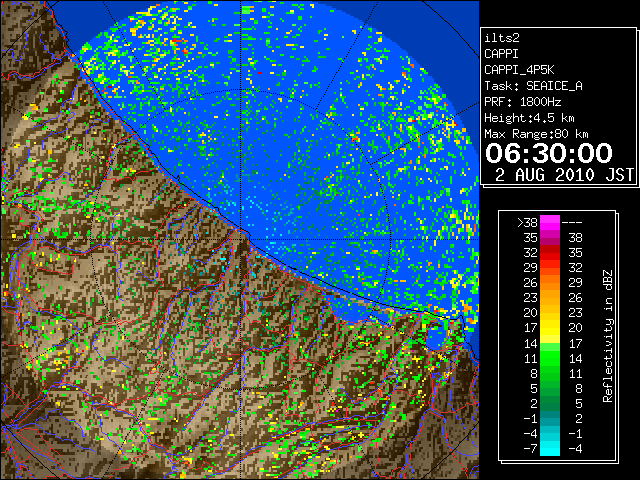
Task: Click the CAPPI_4P5K product name
Action: click(x=519, y=70)
